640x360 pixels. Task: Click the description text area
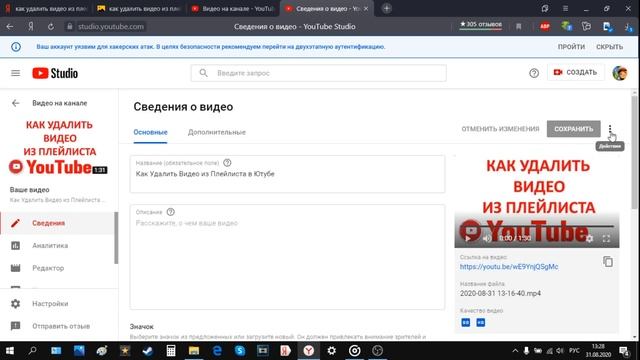(x=287, y=257)
